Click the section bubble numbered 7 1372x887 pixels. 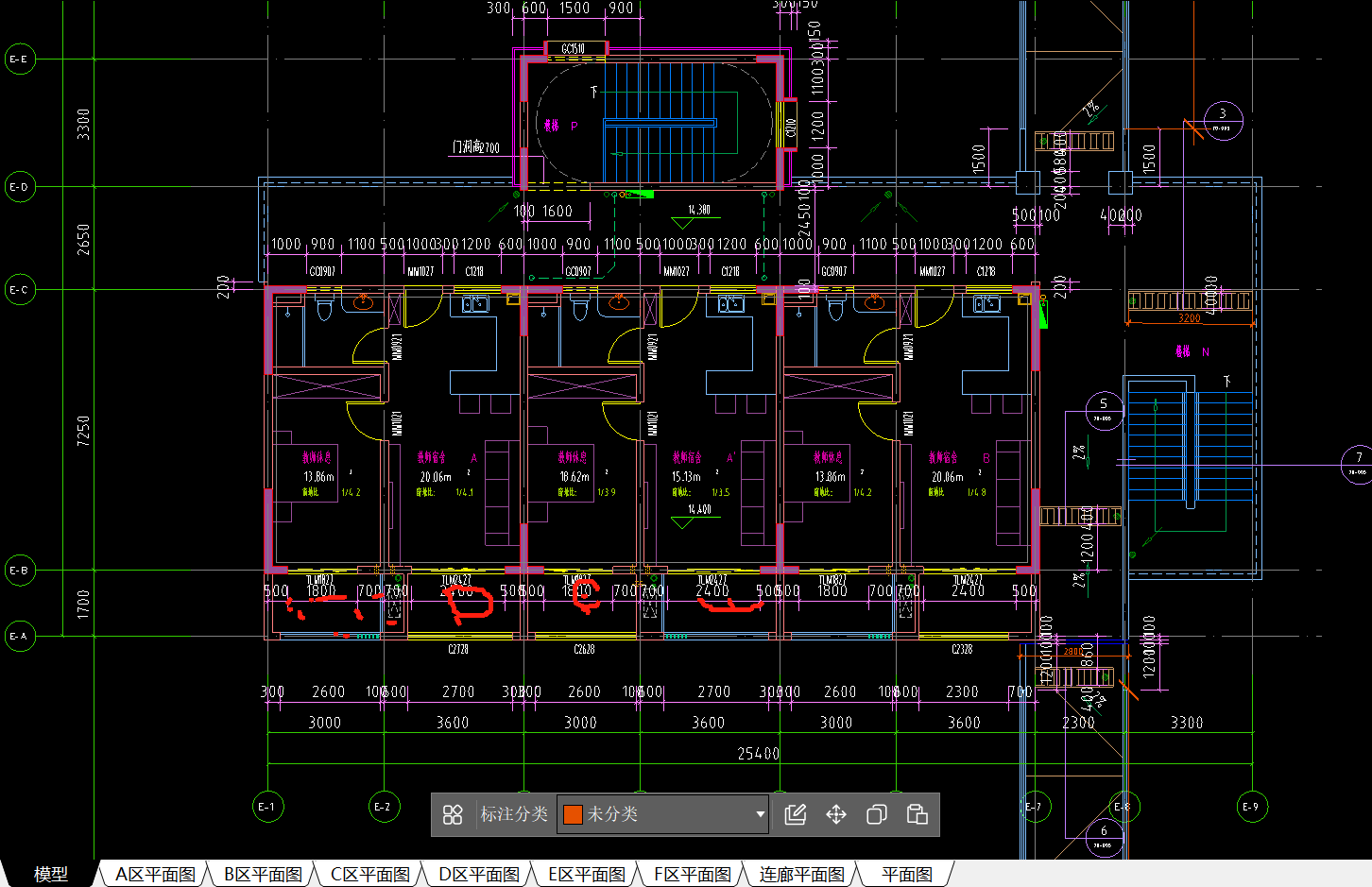coord(1359,464)
